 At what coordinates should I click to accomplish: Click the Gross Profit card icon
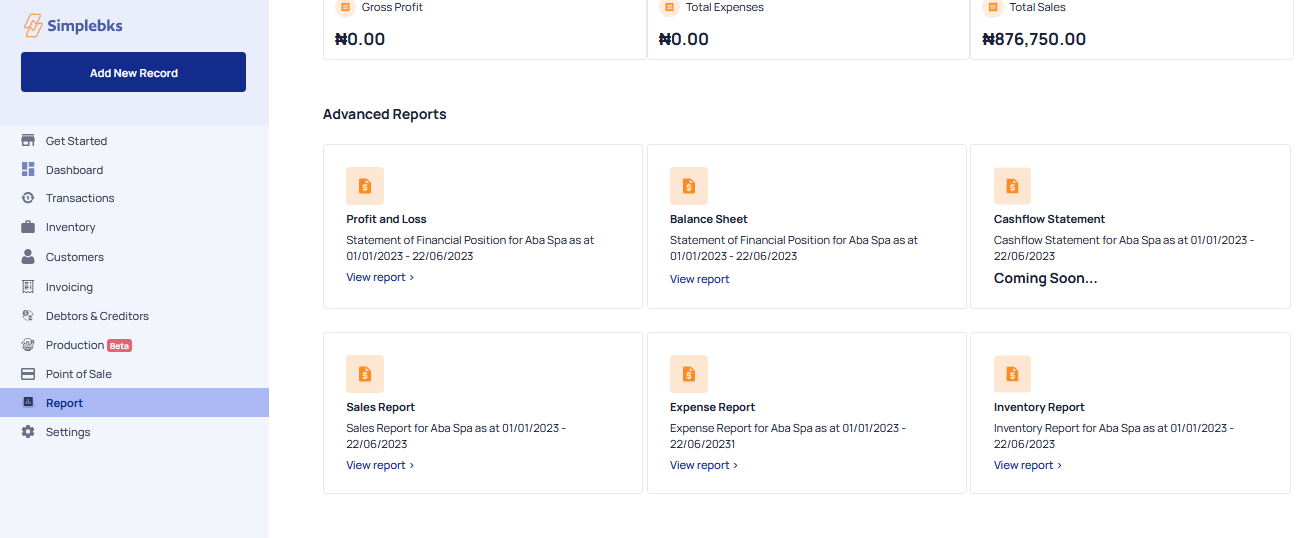coord(345,8)
